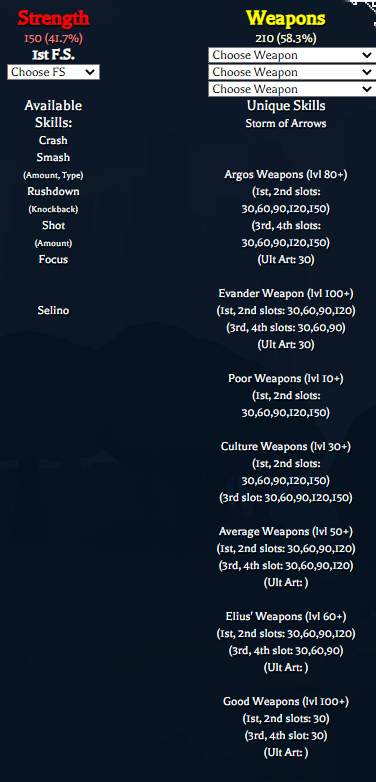
Task: Select the Rushdown skill
Action: 53,192
